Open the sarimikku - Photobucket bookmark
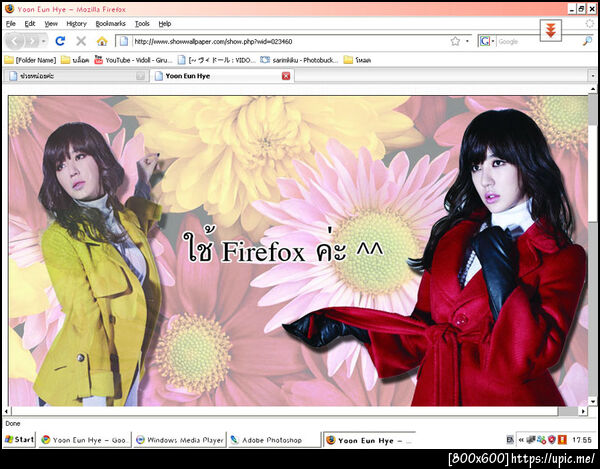Image resolution: width=600 pixels, height=469 pixels. click(299, 60)
